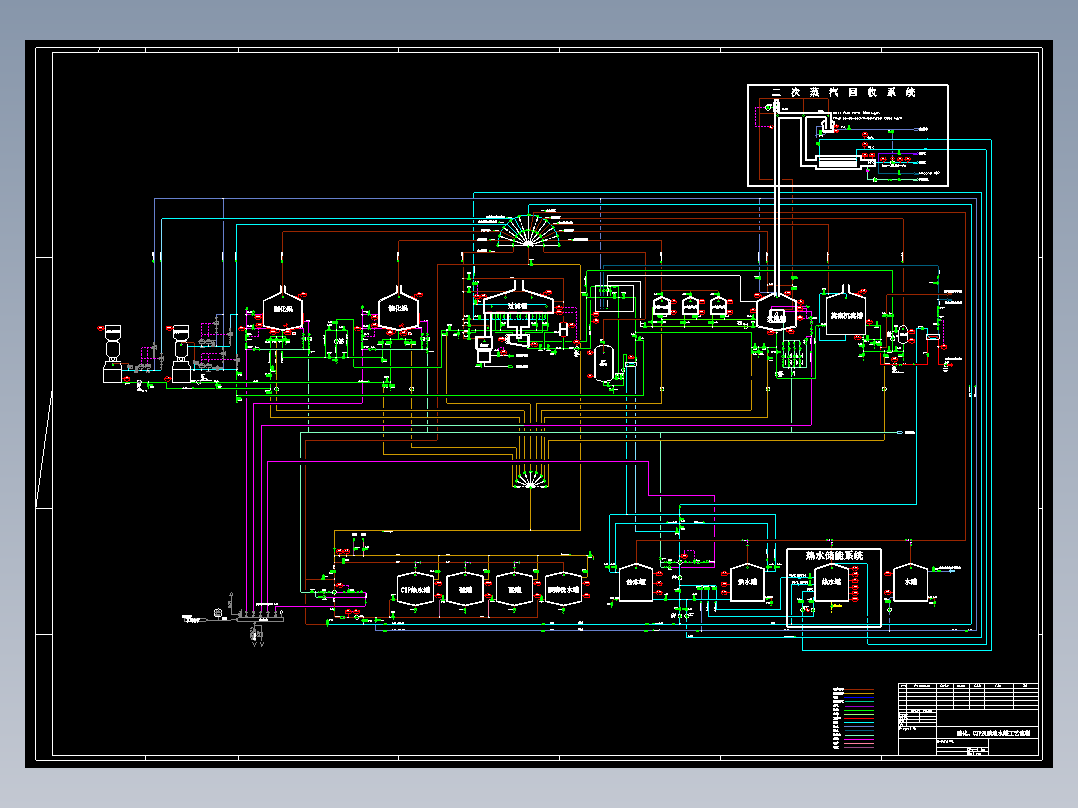Select the 酸罐 tank symbol
Viewport: 1078px width, 808px height.
coord(515,589)
